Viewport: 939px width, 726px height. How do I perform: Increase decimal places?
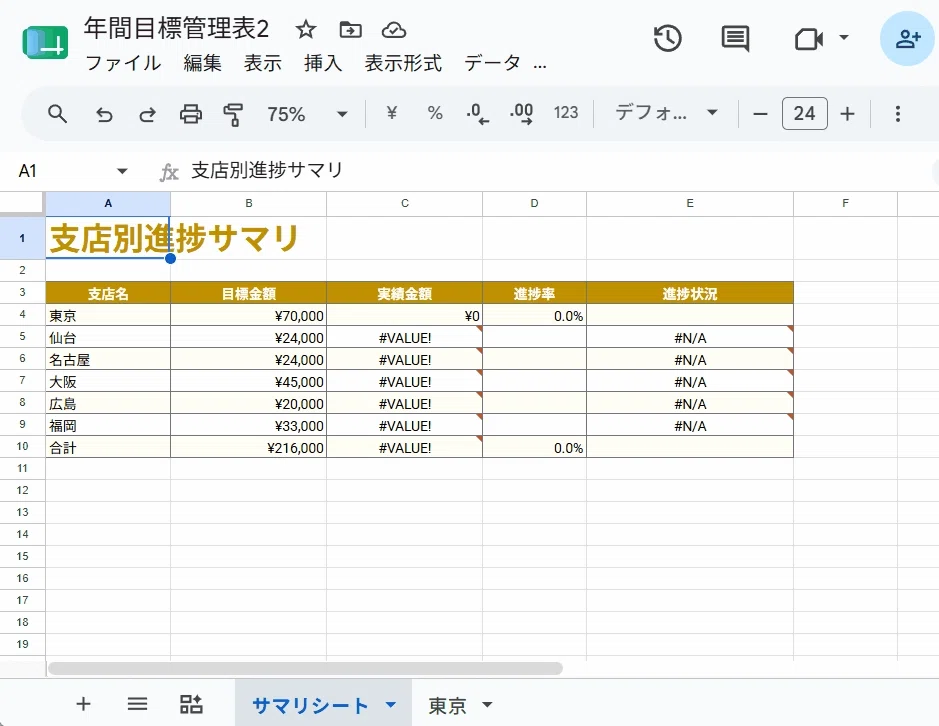[522, 113]
